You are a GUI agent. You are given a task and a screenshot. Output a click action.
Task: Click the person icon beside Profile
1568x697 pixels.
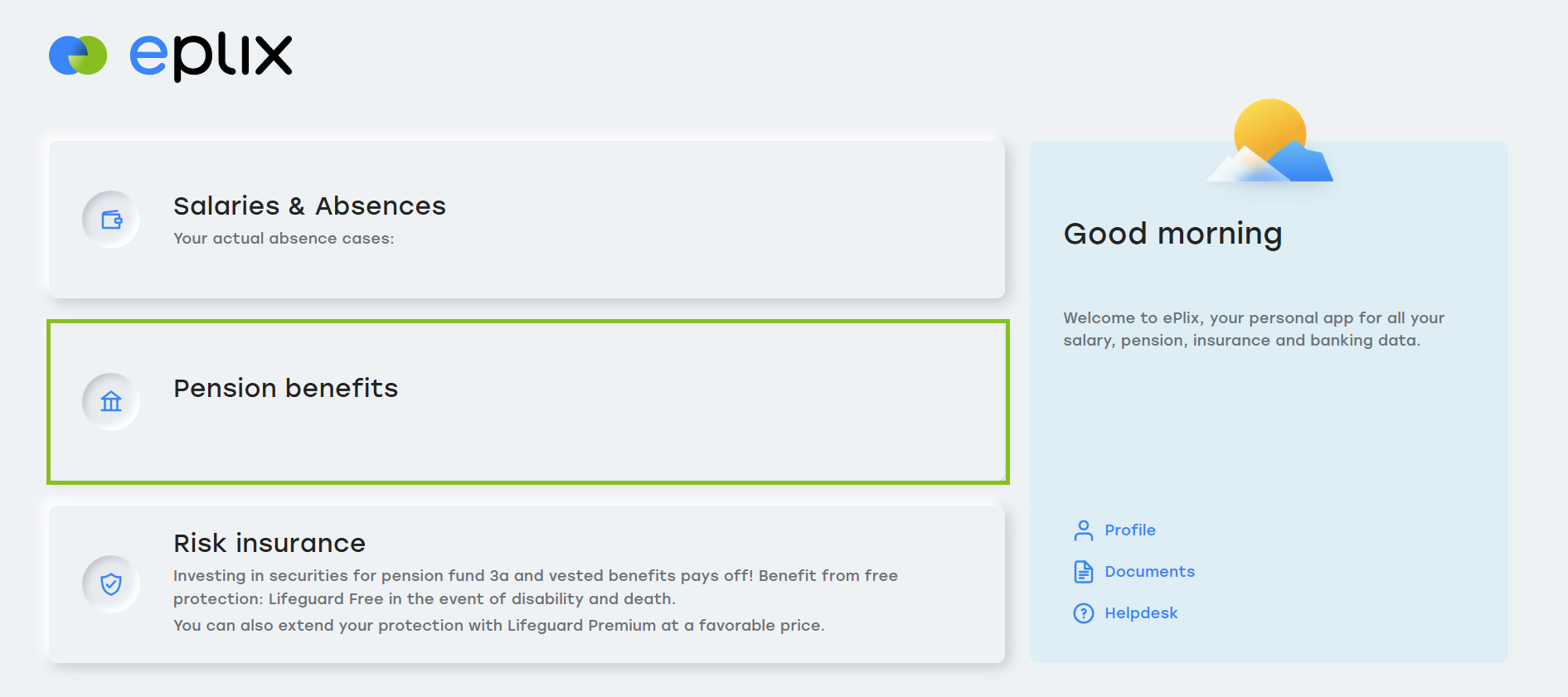pos(1084,530)
